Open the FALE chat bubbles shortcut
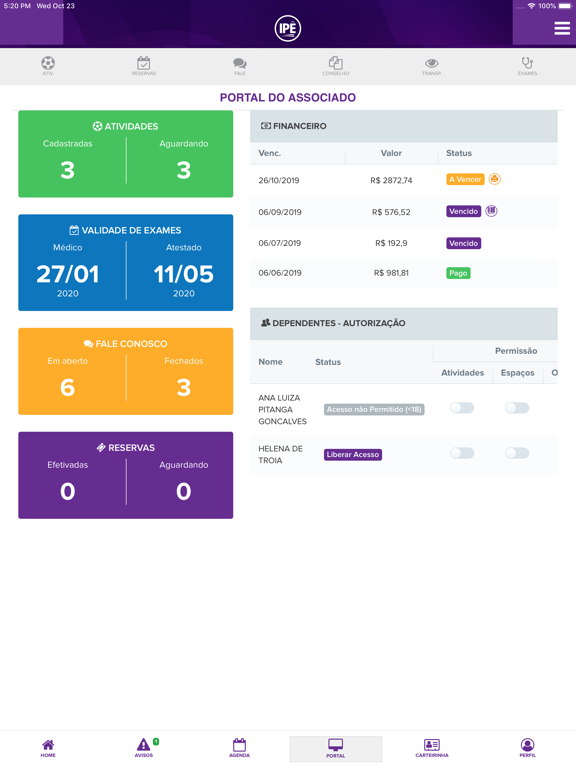This screenshot has width=576, height=768. (240, 66)
